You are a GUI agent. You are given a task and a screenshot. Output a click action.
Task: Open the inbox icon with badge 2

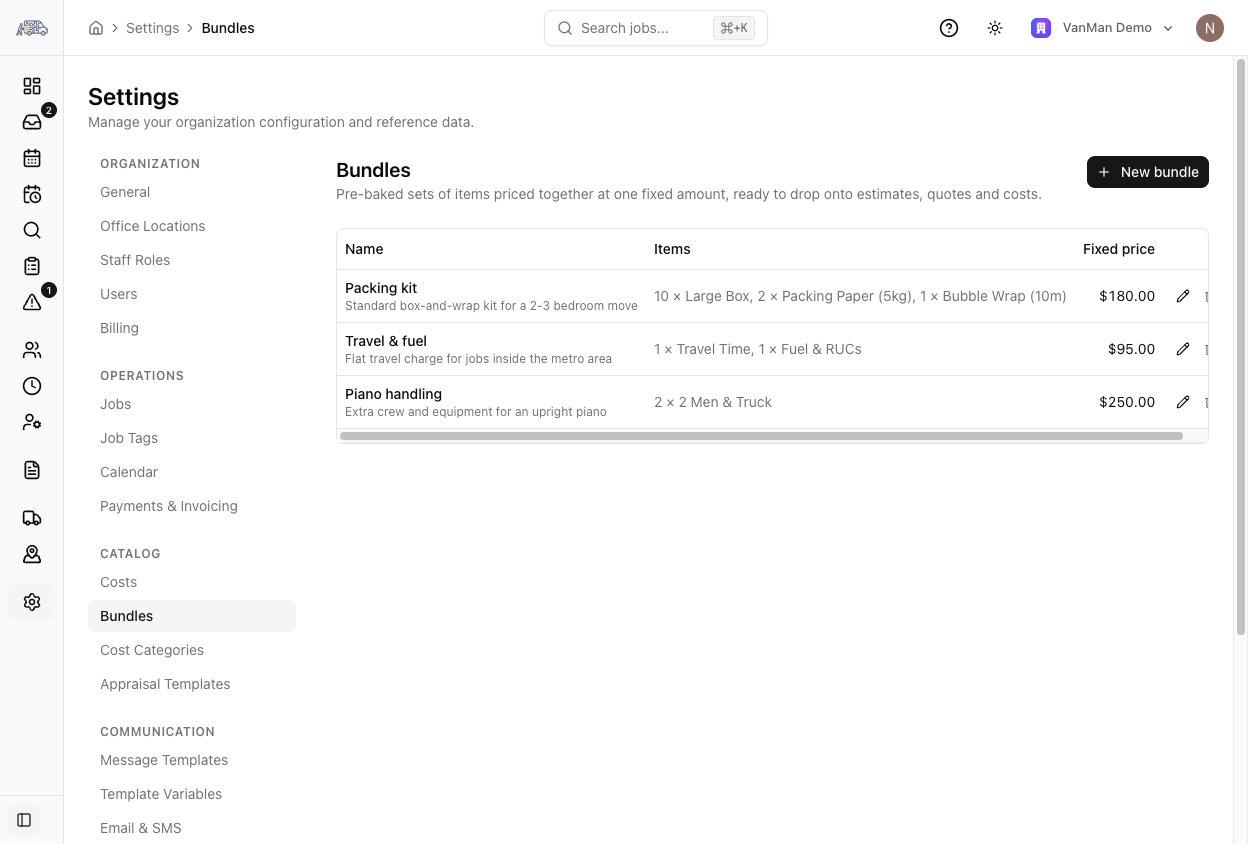pos(32,122)
